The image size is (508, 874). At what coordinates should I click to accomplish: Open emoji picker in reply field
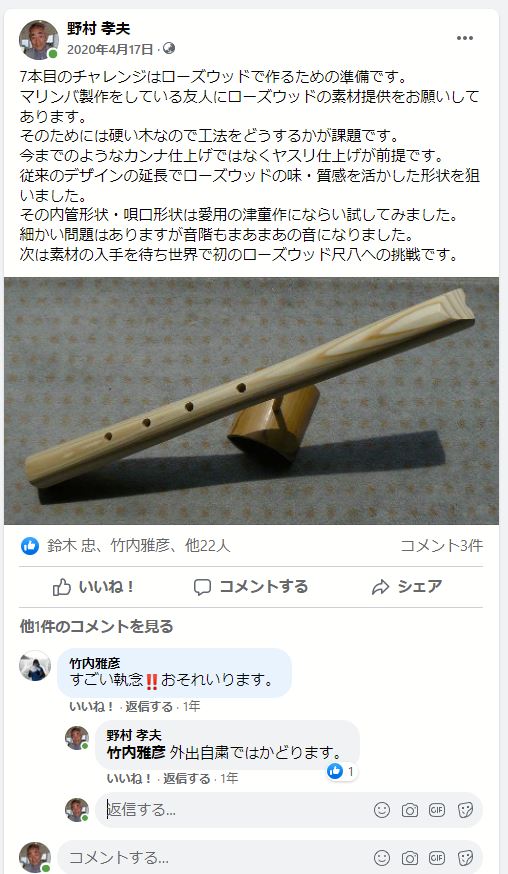pyautogui.click(x=382, y=810)
